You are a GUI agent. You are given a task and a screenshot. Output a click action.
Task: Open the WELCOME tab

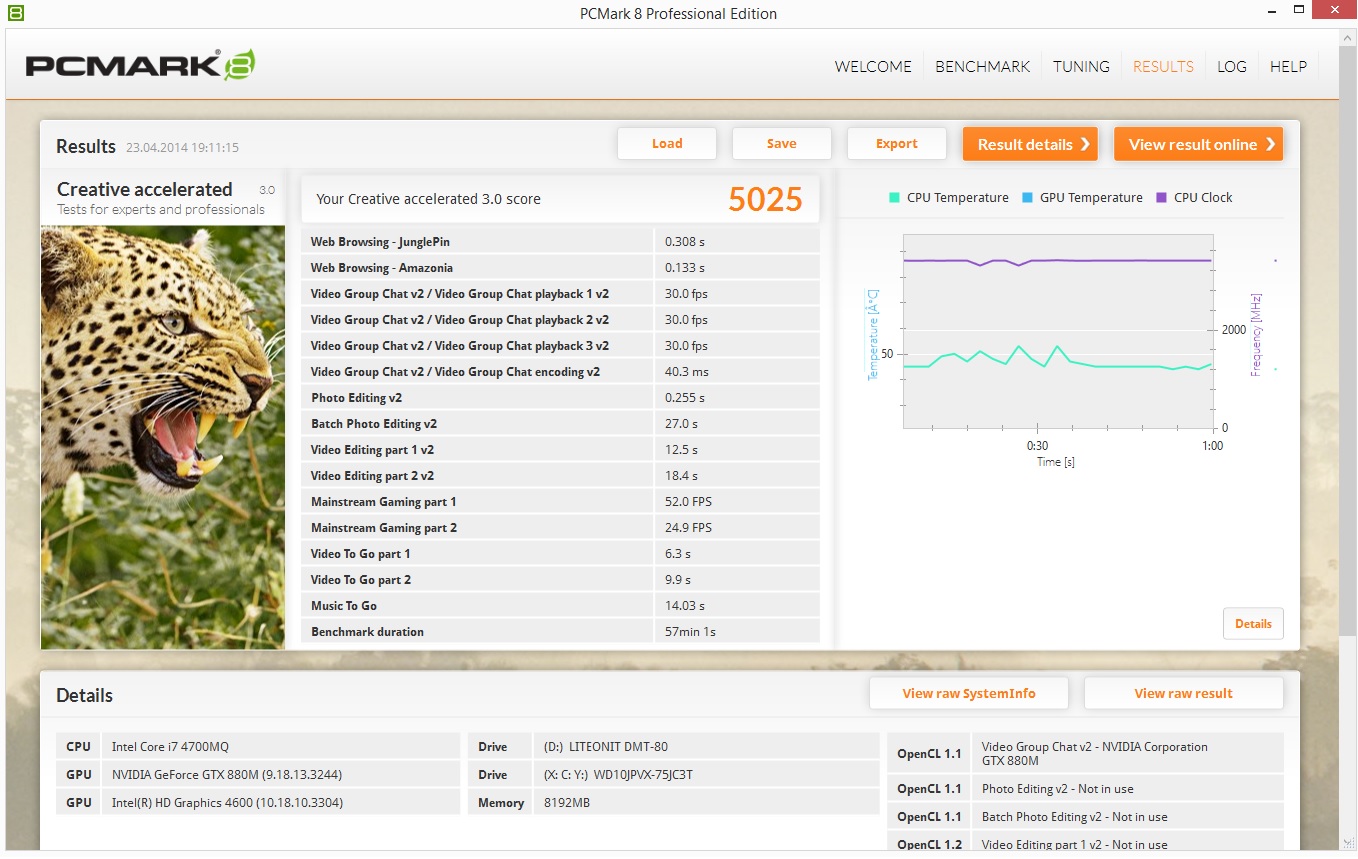873,67
